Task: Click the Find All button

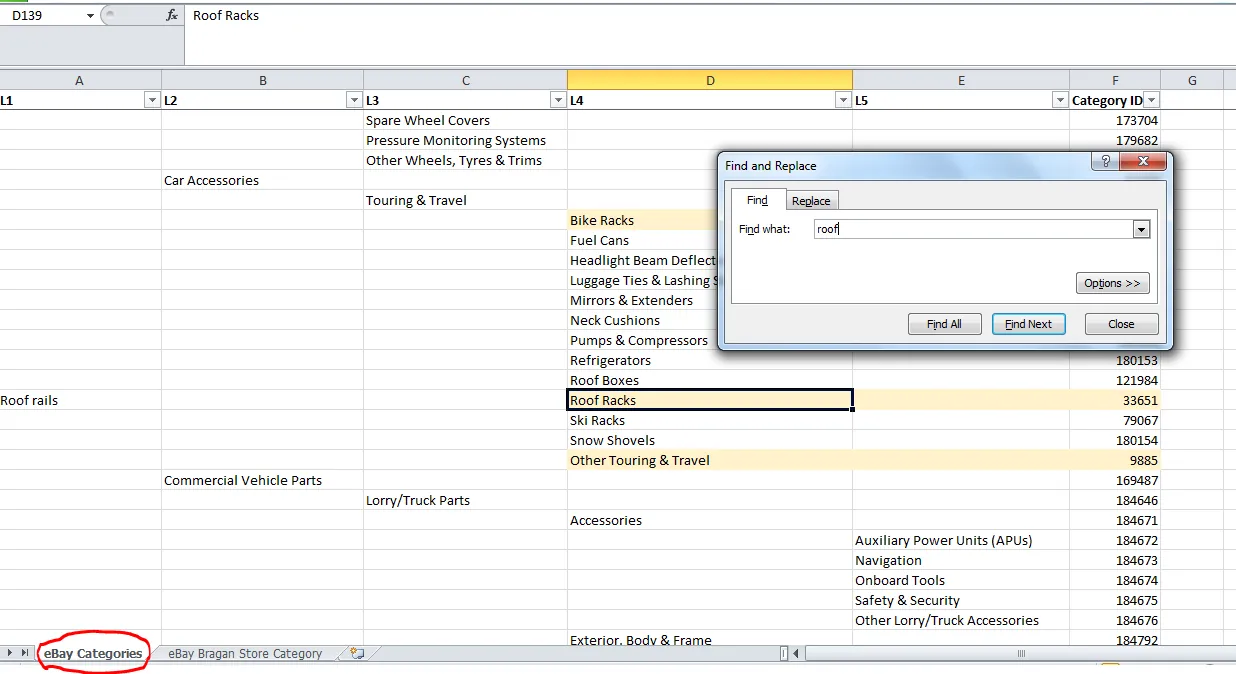Action: click(x=944, y=324)
